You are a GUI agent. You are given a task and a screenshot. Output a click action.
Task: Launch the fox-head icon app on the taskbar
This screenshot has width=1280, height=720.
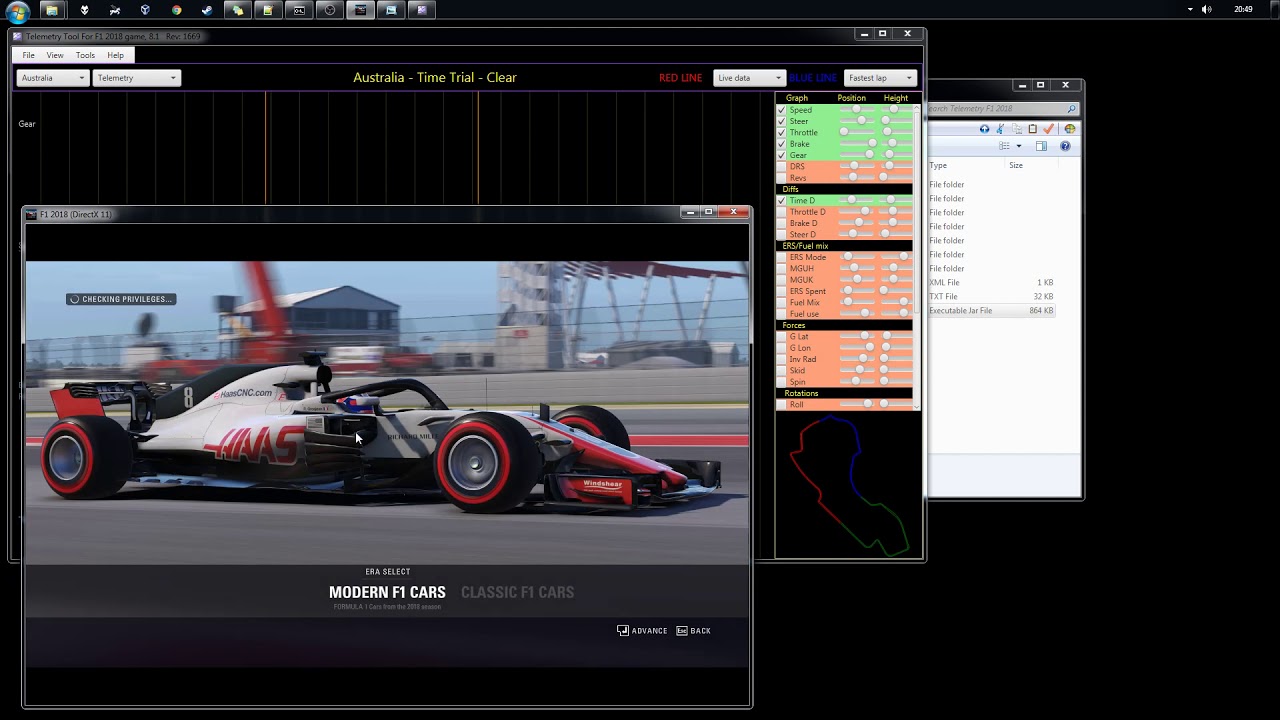click(84, 10)
